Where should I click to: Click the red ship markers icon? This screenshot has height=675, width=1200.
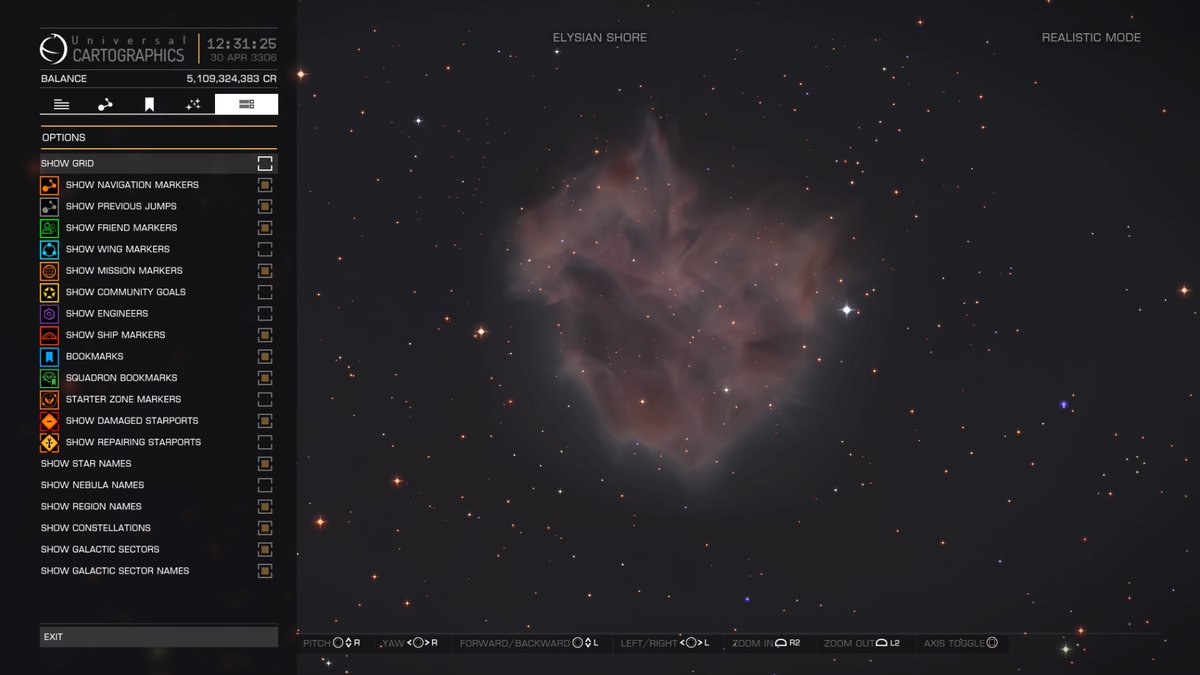(49, 335)
